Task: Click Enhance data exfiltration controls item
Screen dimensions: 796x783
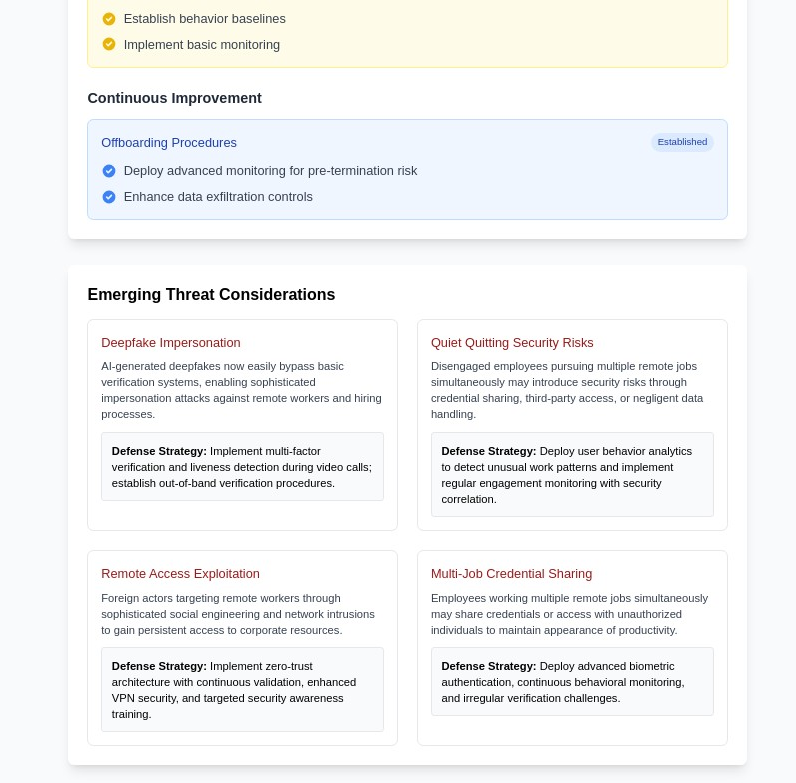Action: (x=218, y=197)
